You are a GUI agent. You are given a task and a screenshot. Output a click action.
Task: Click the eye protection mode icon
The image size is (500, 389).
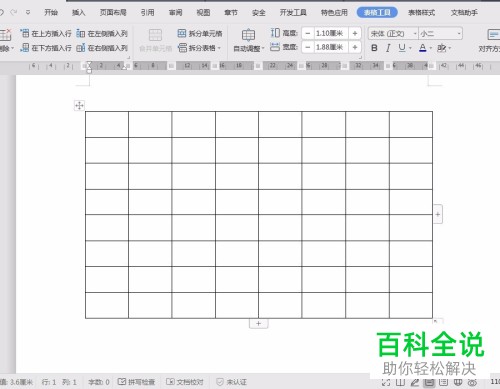472,382
